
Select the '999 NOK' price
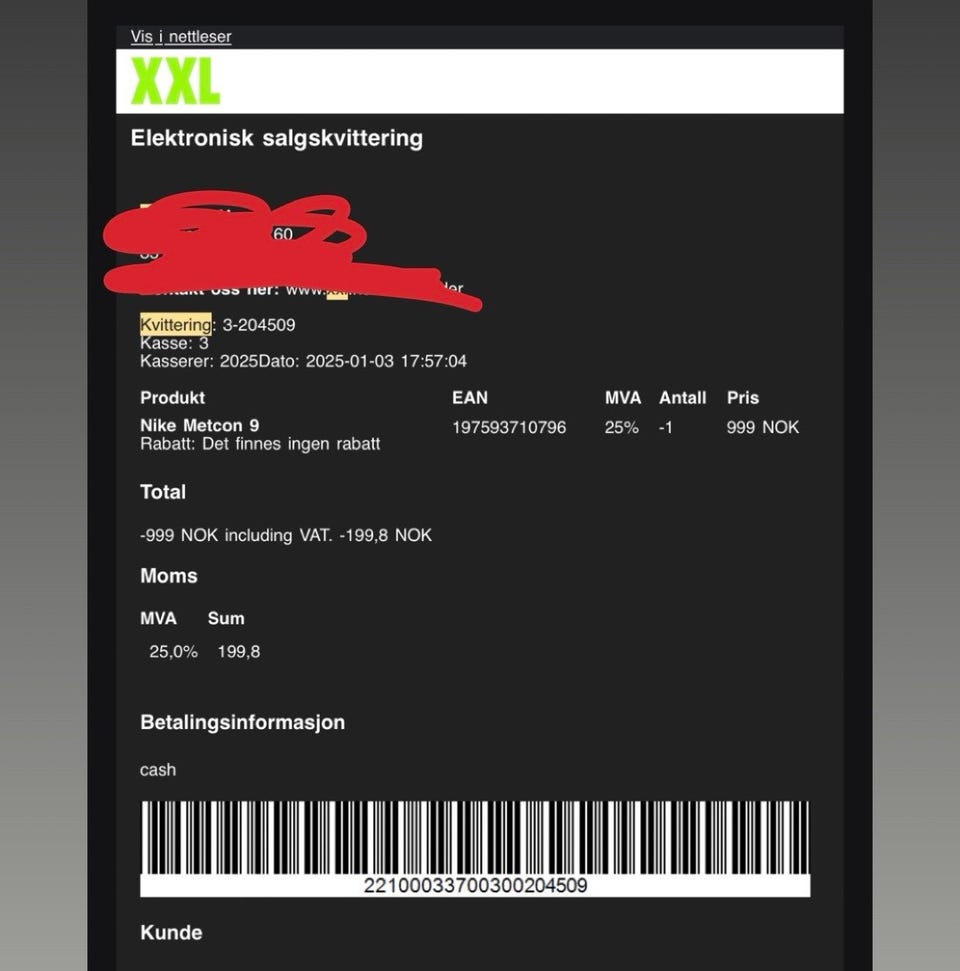[x=763, y=427]
